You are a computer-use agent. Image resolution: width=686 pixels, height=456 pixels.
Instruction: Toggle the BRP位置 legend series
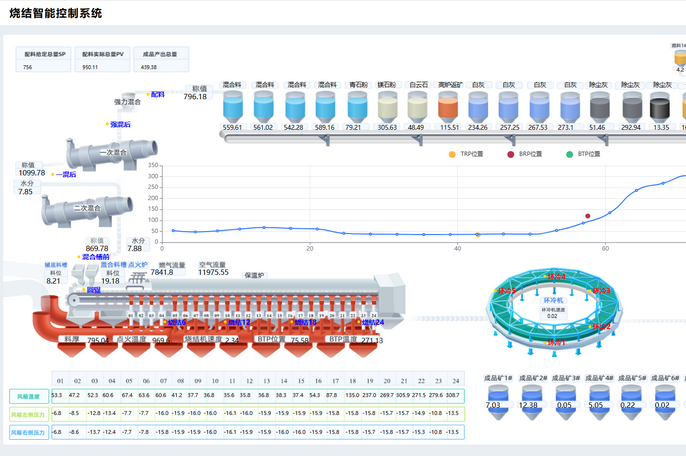click(x=525, y=155)
